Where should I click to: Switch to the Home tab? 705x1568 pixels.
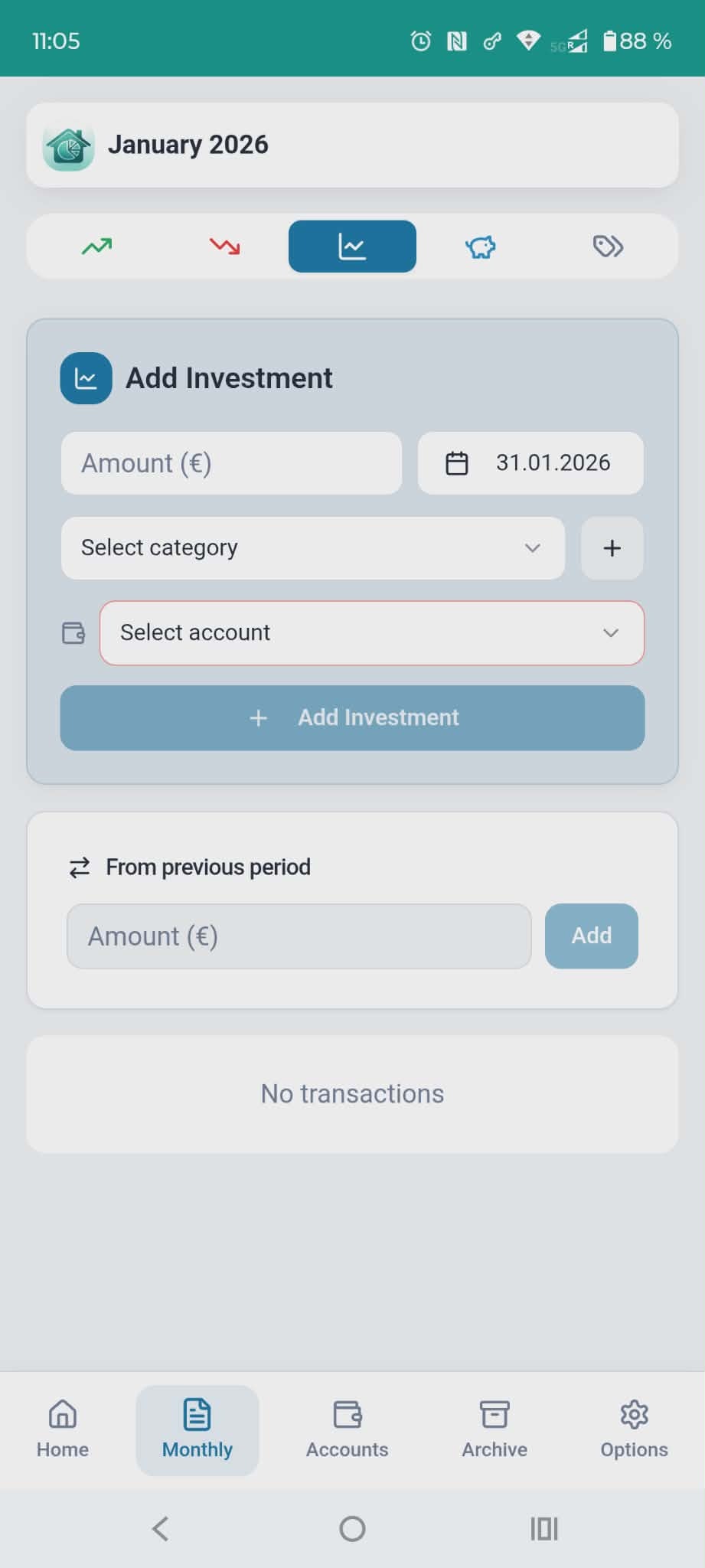(61, 1428)
